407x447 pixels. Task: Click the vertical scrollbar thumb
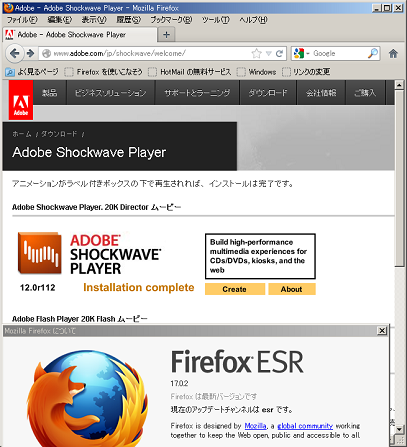399,178
